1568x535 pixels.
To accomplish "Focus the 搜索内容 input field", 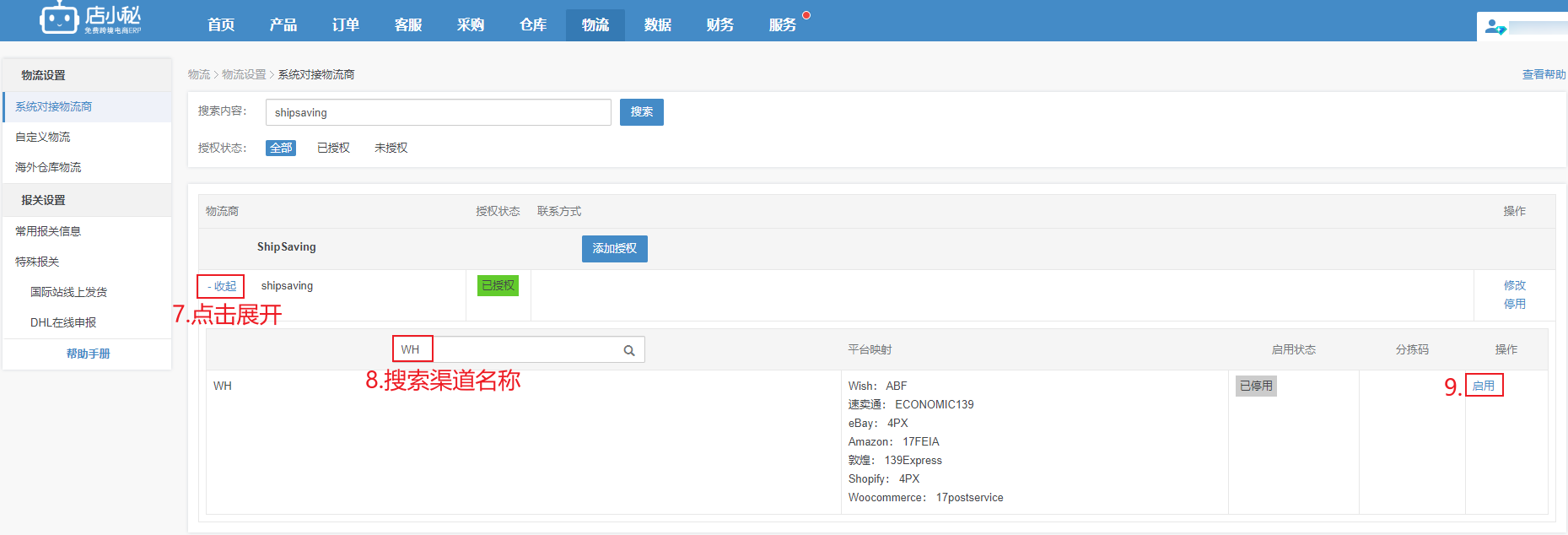I will tap(439, 112).
